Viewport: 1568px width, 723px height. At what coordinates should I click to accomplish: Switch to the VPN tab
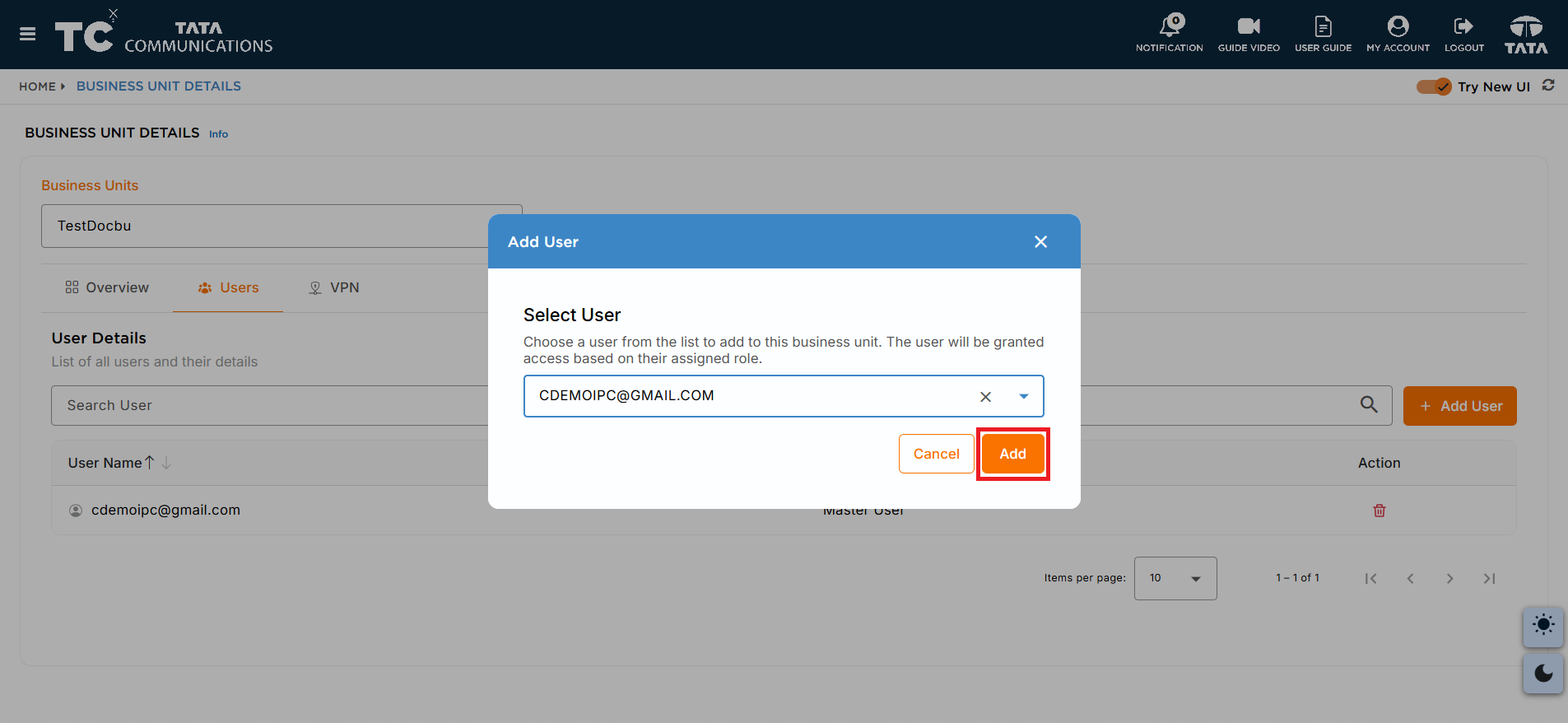coord(334,287)
